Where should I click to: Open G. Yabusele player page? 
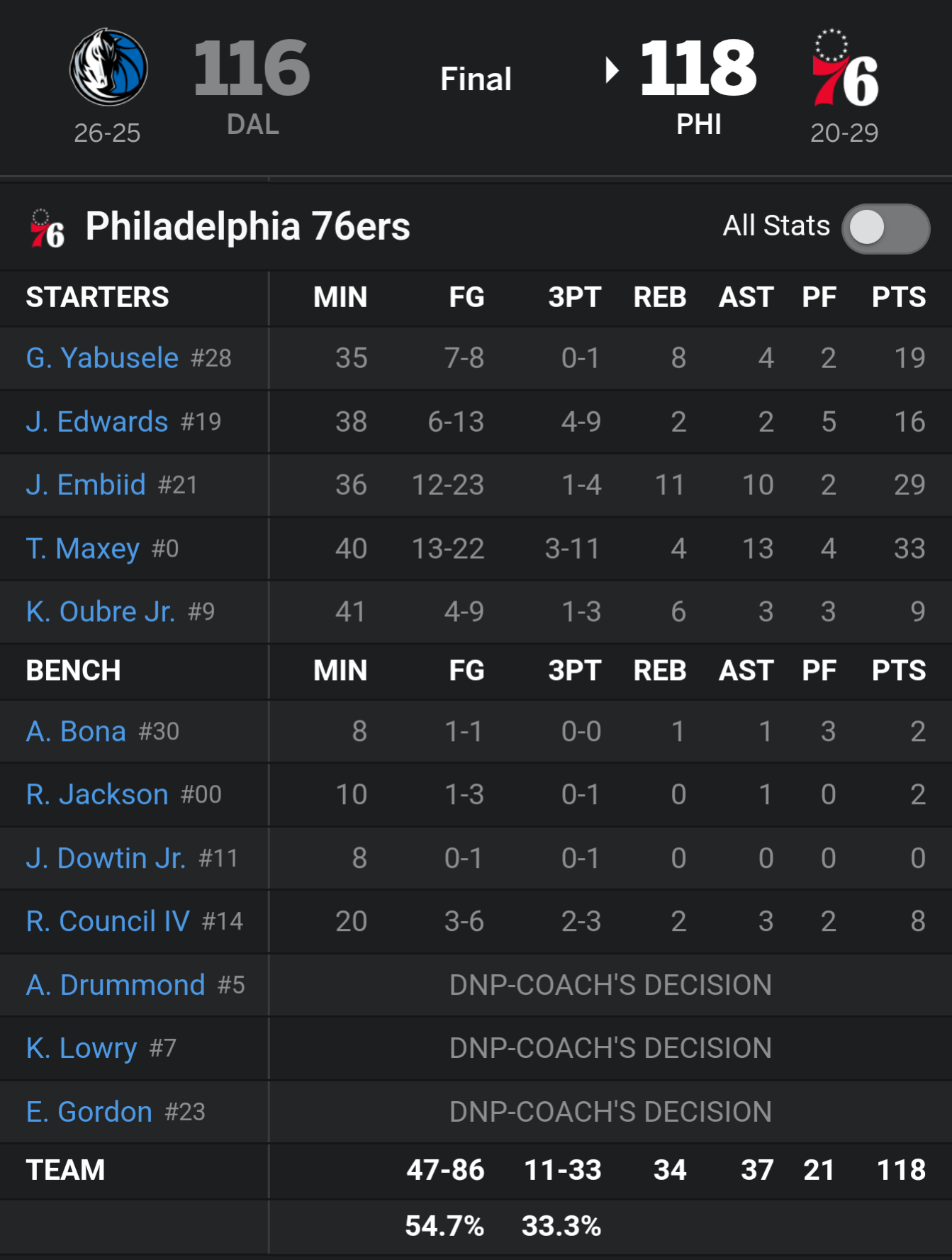(x=102, y=358)
